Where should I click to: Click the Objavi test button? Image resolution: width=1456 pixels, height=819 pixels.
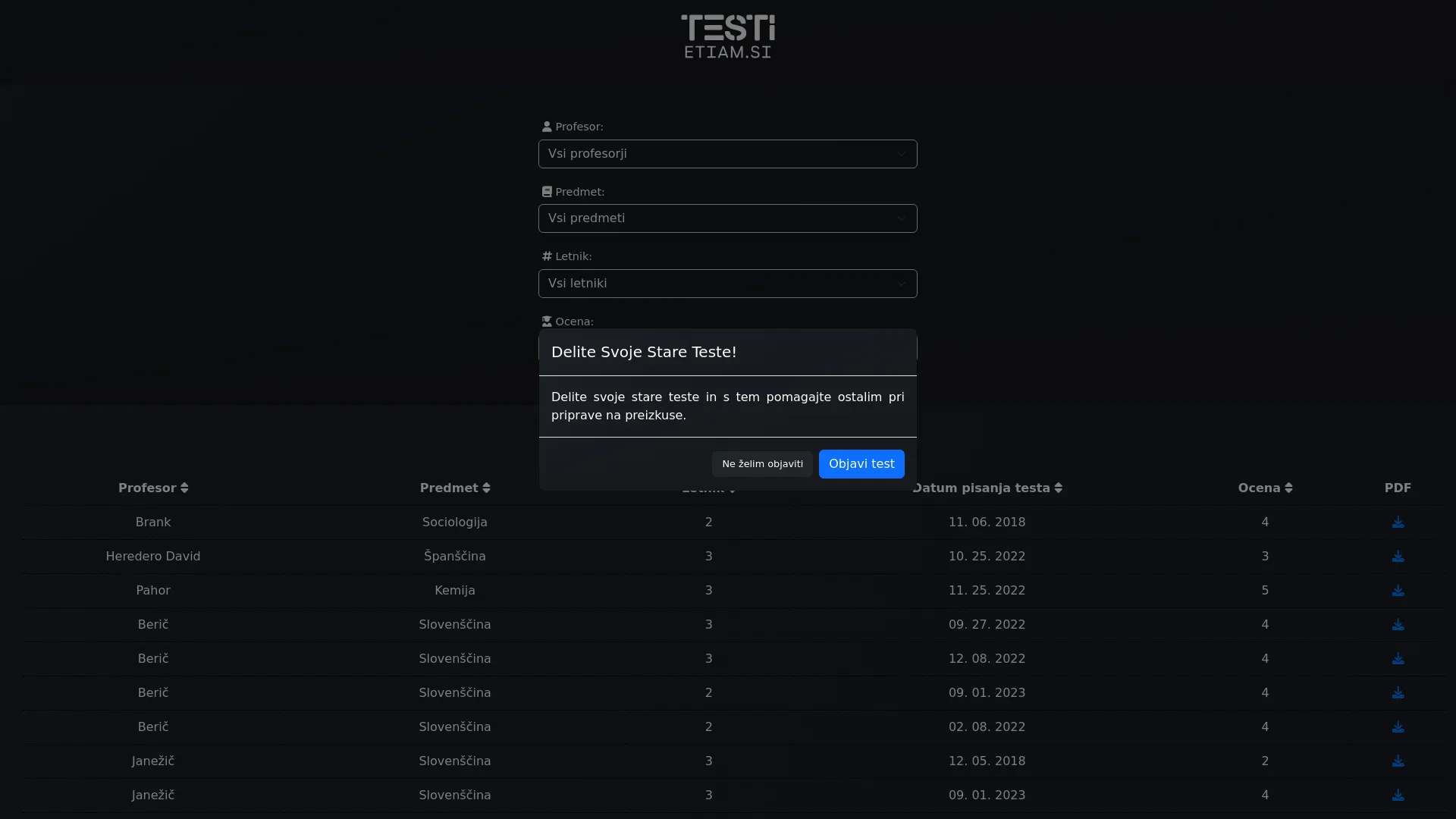coord(861,464)
